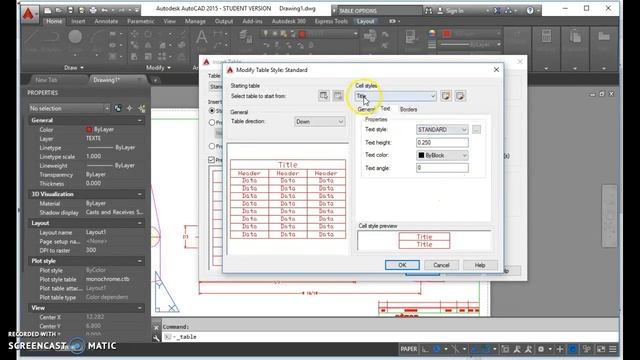Click the remove starting table icon
Viewport: 640px width, 360px height.
[x=338, y=96]
